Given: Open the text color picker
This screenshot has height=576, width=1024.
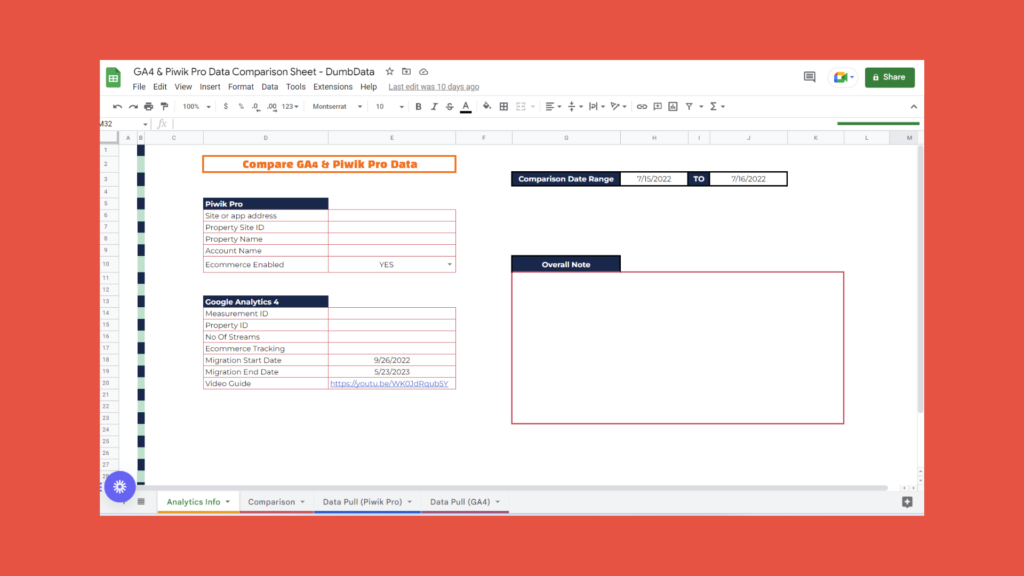Looking at the screenshot, I should pos(466,106).
